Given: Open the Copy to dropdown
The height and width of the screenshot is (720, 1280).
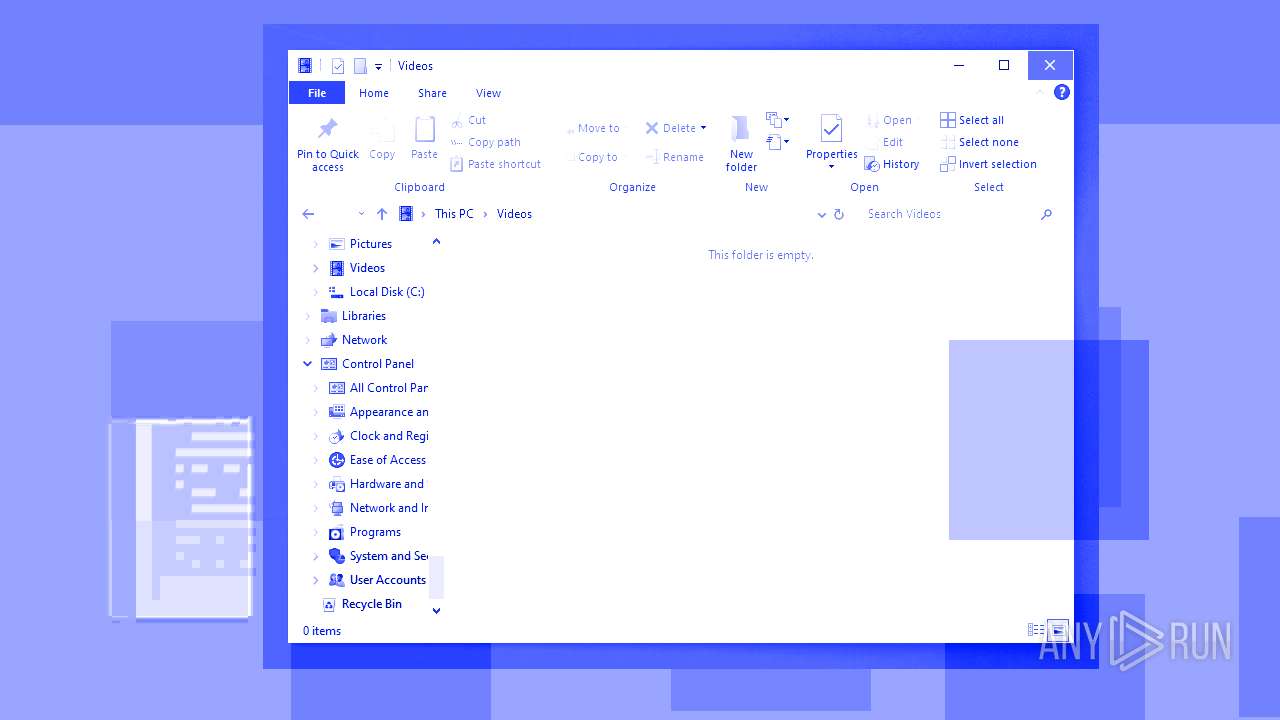Looking at the screenshot, I should point(592,157).
